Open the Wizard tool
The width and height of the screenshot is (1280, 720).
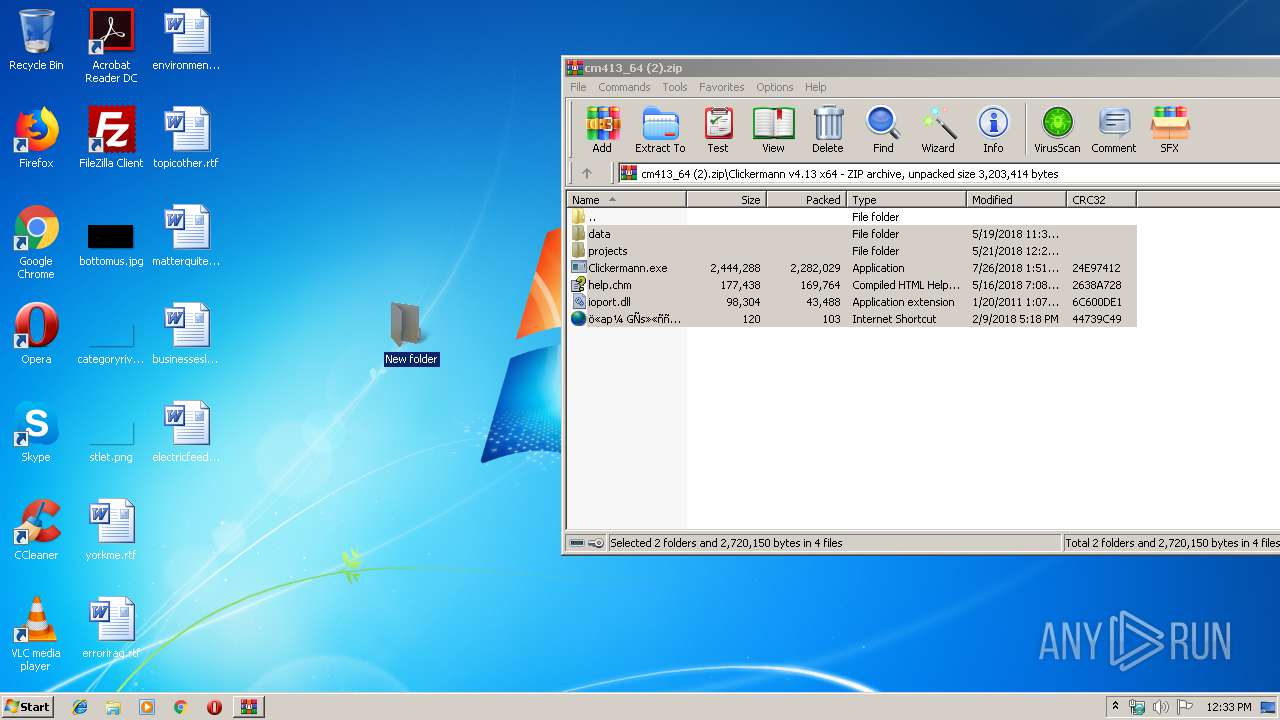point(938,130)
